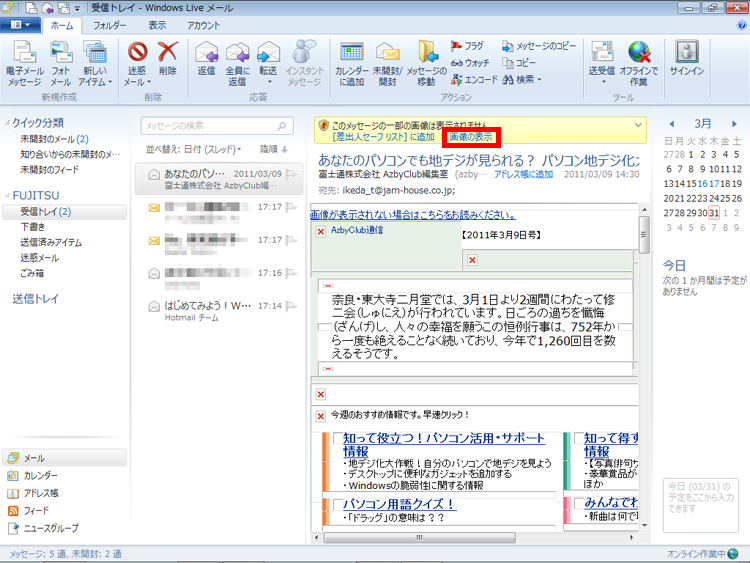Expand the info bar chevron

638,125
